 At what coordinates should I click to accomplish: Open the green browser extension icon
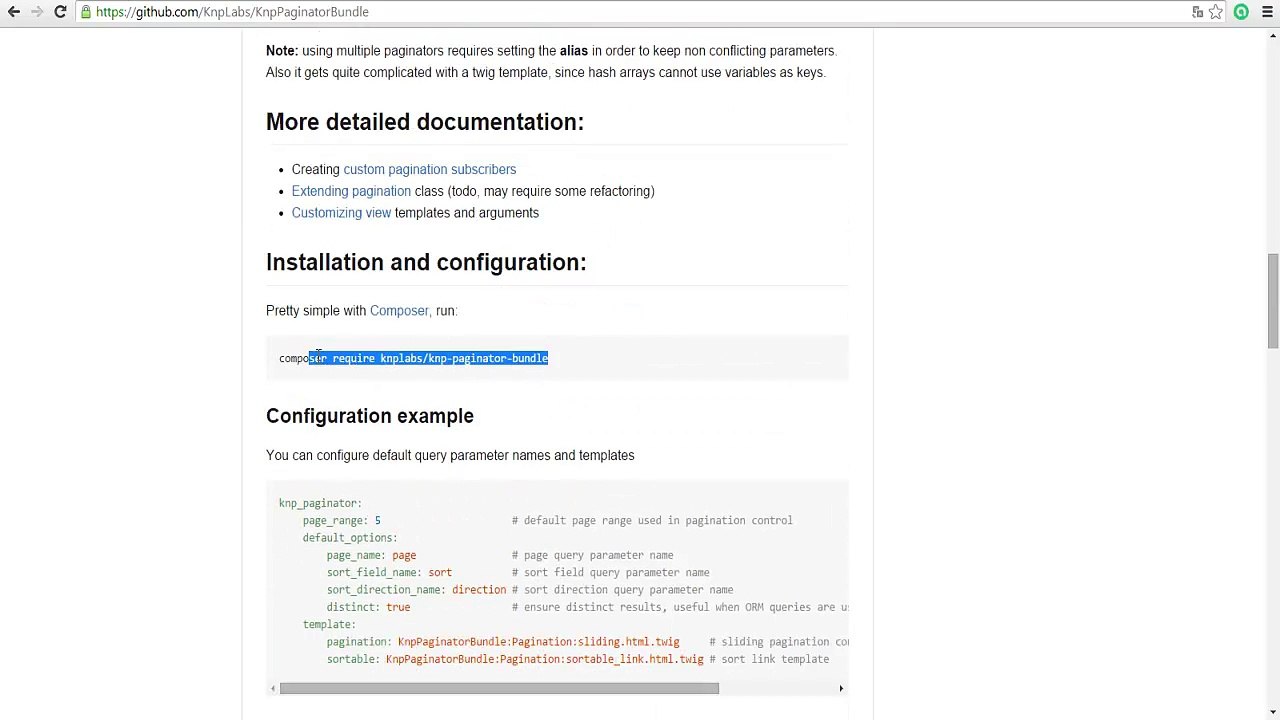[x=1241, y=12]
